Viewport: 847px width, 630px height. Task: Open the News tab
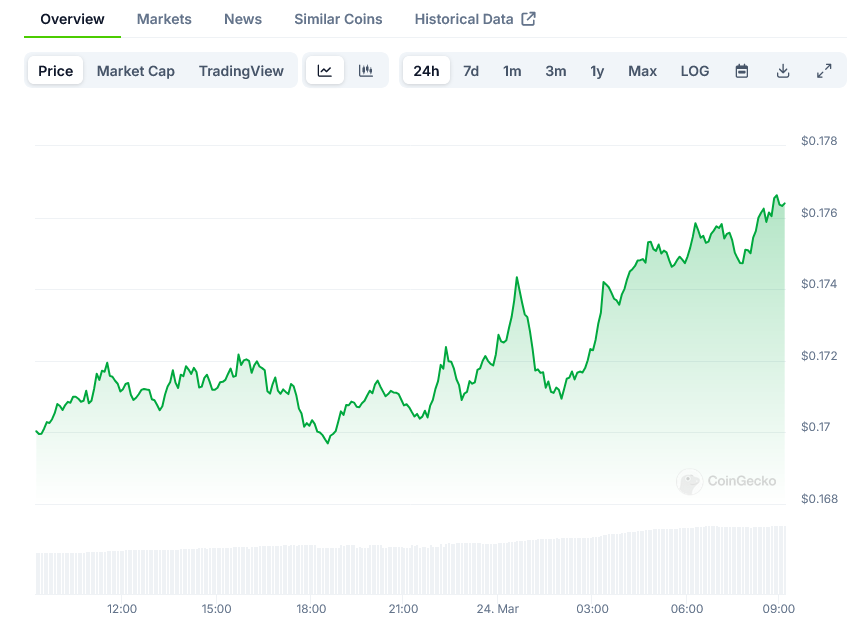tap(243, 19)
